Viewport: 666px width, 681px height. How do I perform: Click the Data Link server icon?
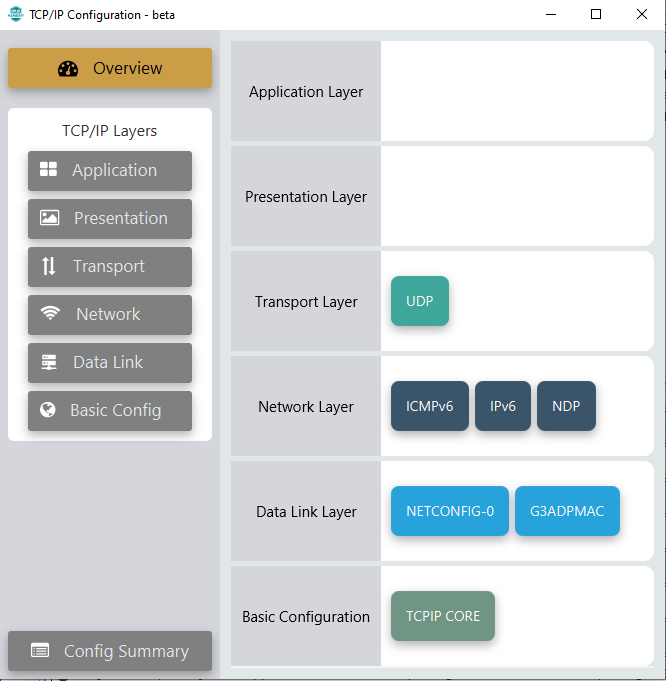pyautogui.click(x=49, y=362)
